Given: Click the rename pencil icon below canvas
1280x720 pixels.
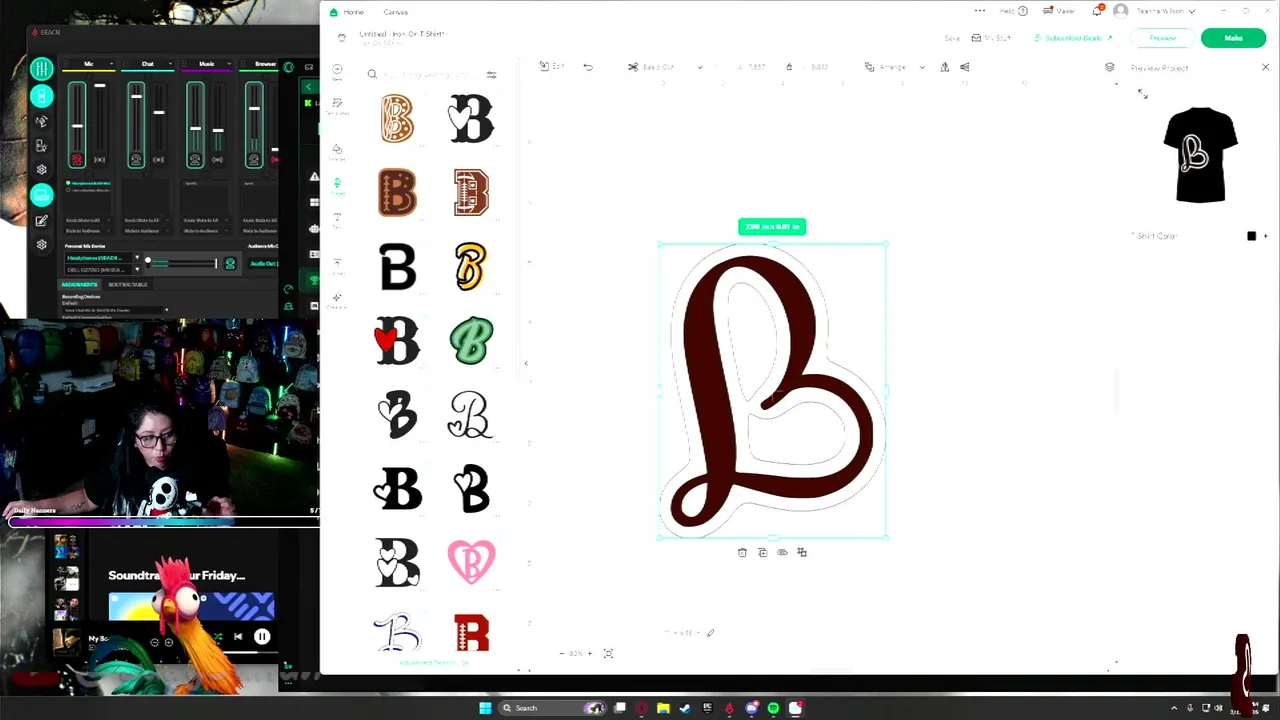Looking at the screenshot, I should (x=710, y=632).
